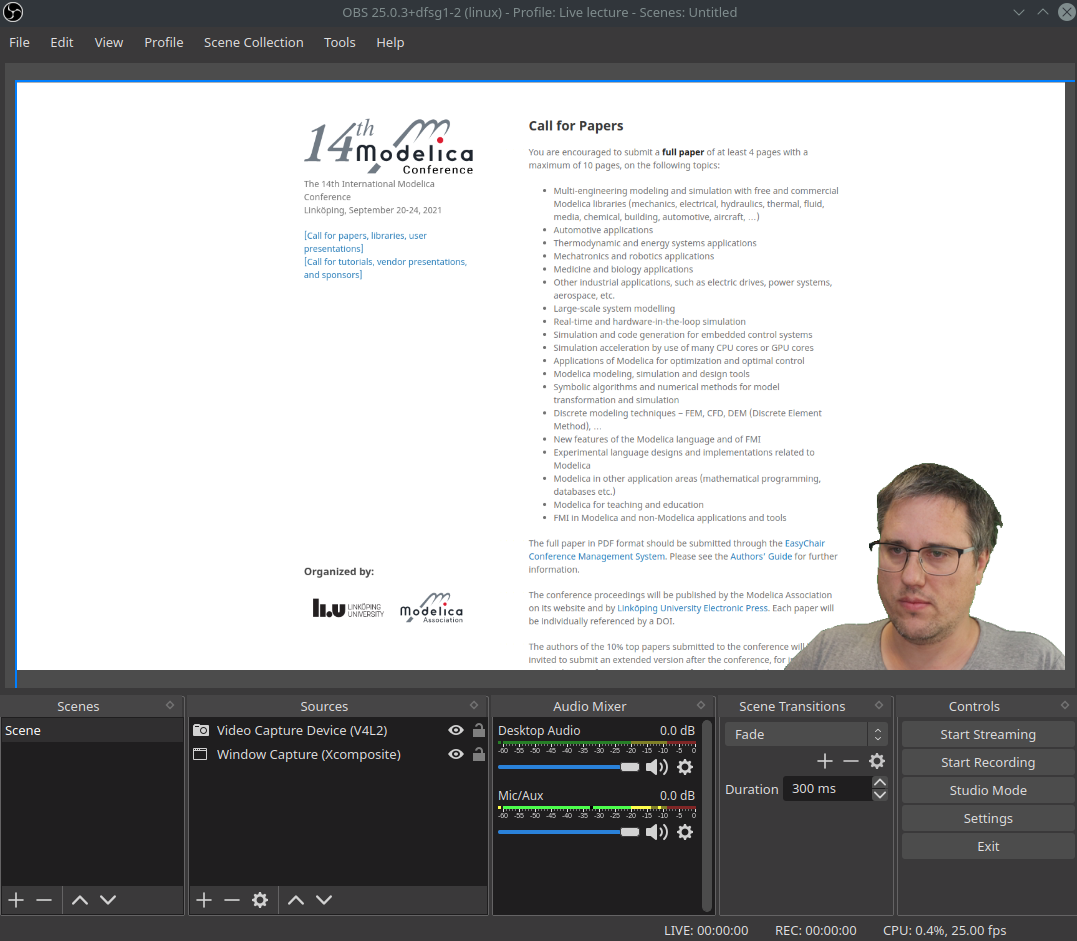
Task: Open source properties gear in Sources toolbar
Action: click(x=260, y=900)
